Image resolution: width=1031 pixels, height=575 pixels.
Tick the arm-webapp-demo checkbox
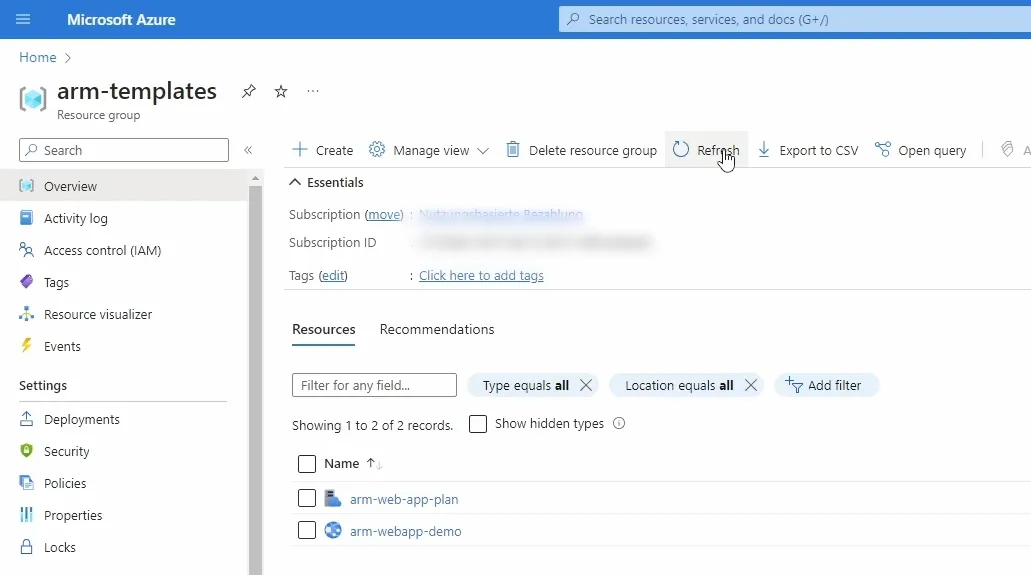tap(306, 530)
